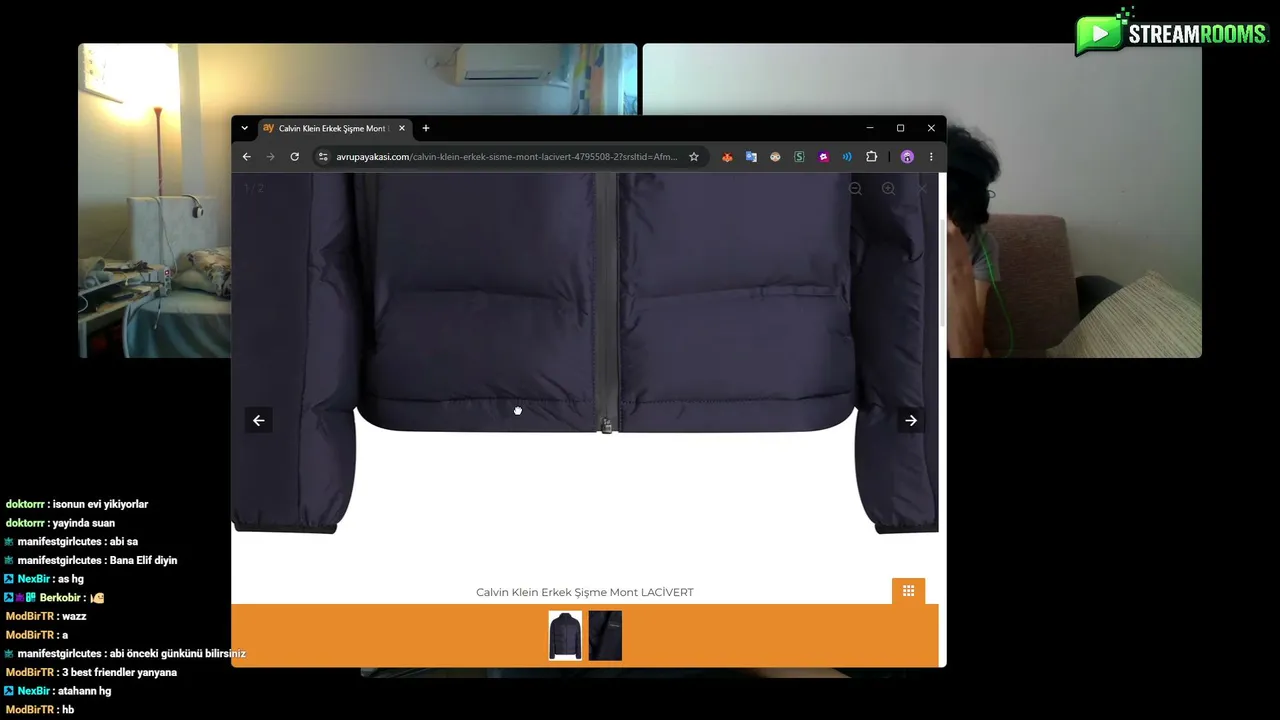Viewport: 1280px width, 720px height.
Task: Click chat message "yayinda suan"
Action: pyautogui.click(x=83, y=523)
